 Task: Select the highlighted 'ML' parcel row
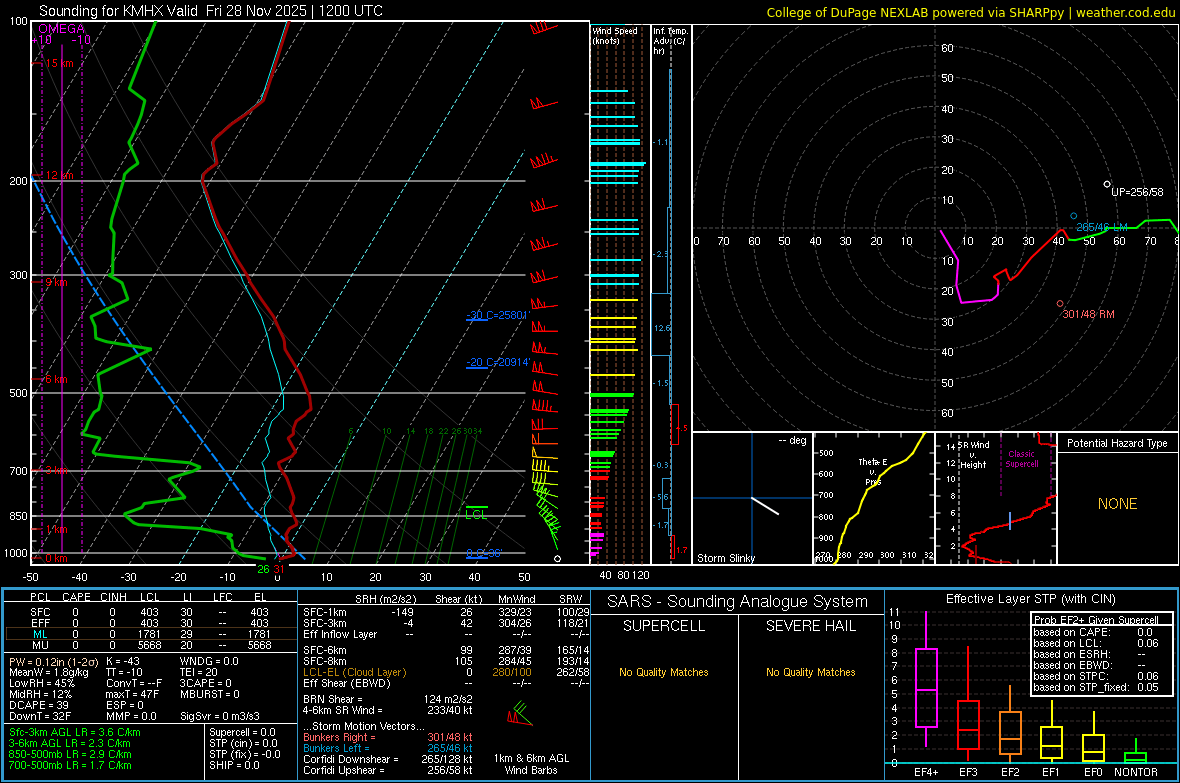[149, 634]
